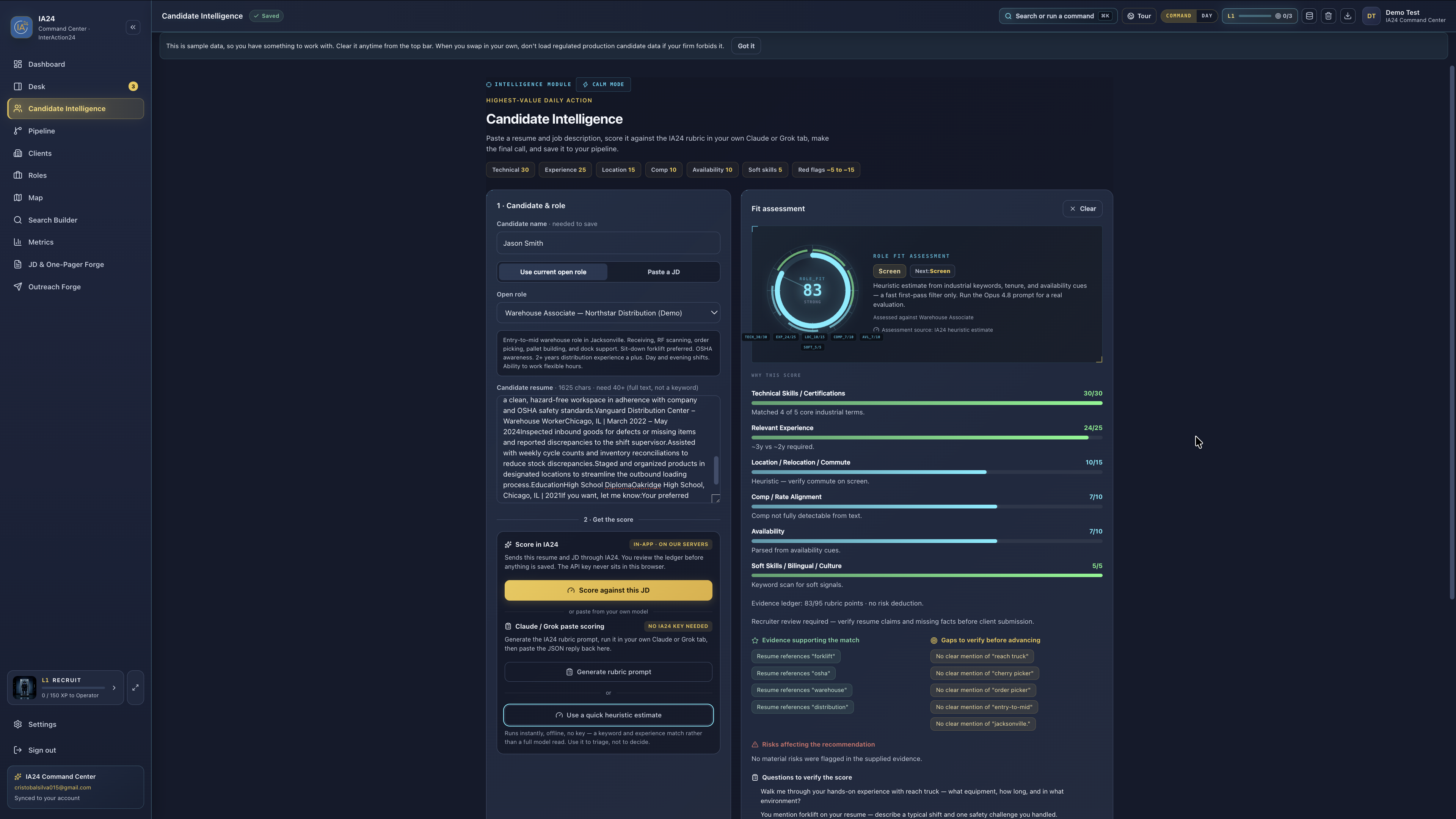
Task: Click the Candidate resume textarea scrollbar
Action: tap(716, 470)
